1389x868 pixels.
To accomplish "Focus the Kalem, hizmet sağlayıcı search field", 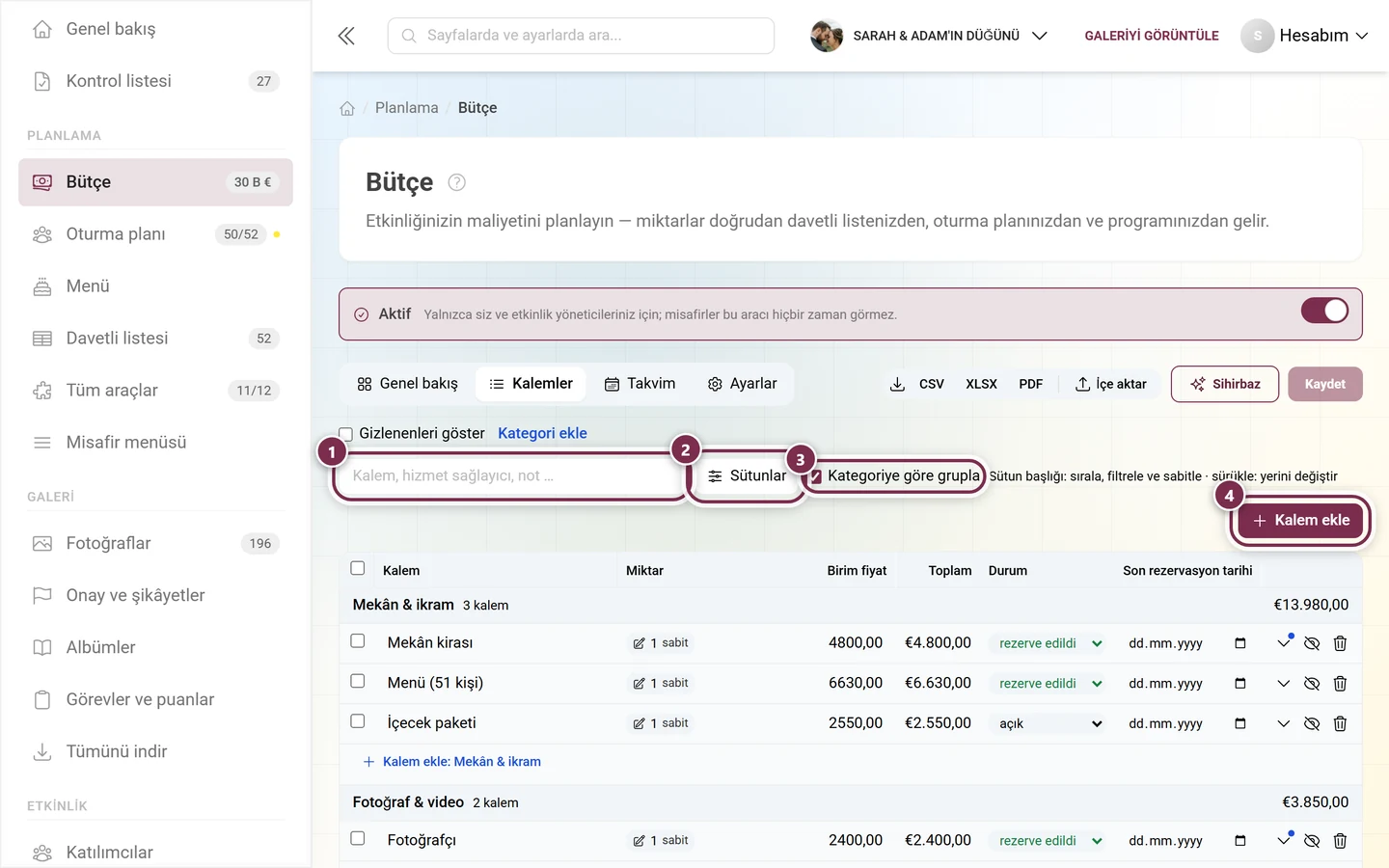I will pos(508,475).
